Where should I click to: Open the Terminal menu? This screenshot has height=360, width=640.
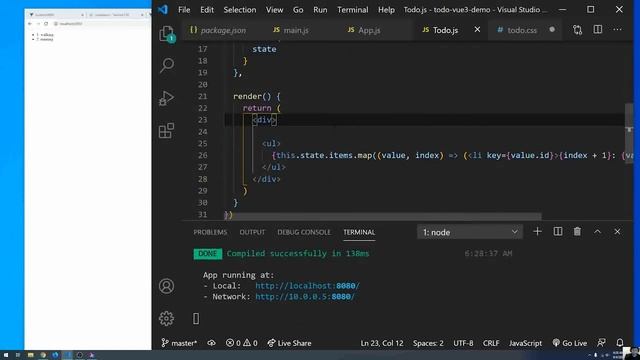point(353,10)
